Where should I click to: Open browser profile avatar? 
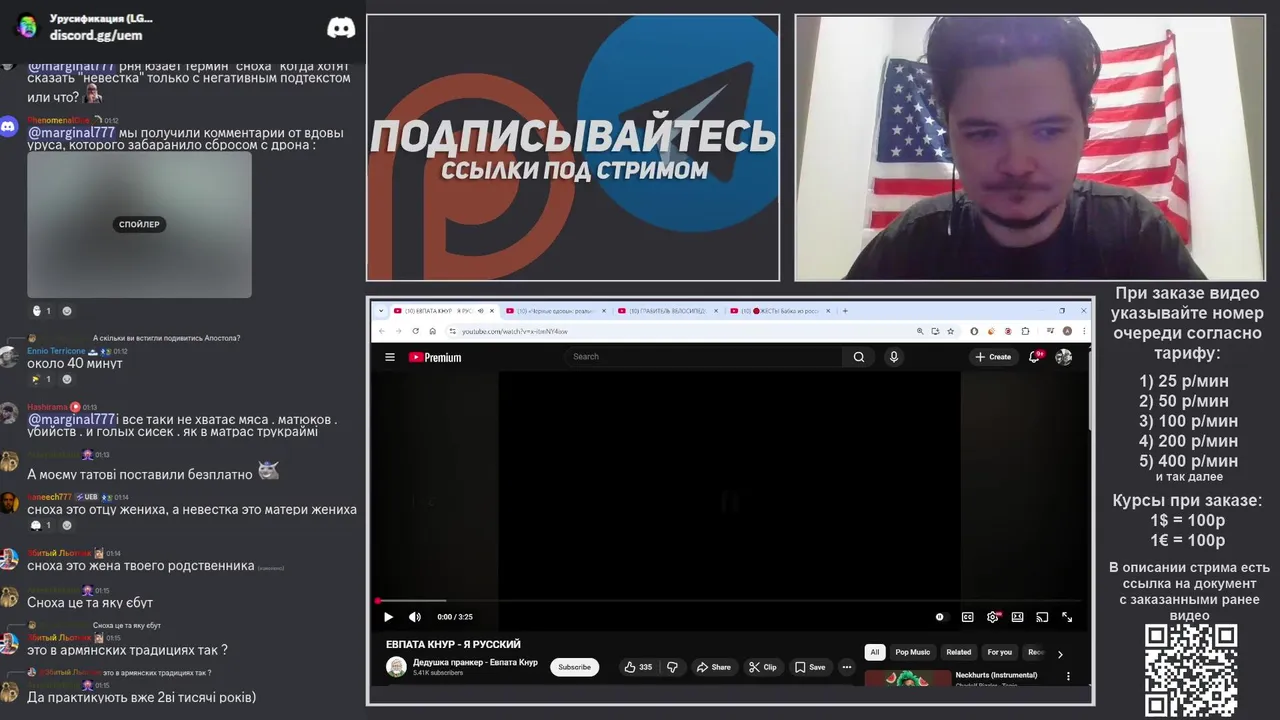coord(1067,331)
